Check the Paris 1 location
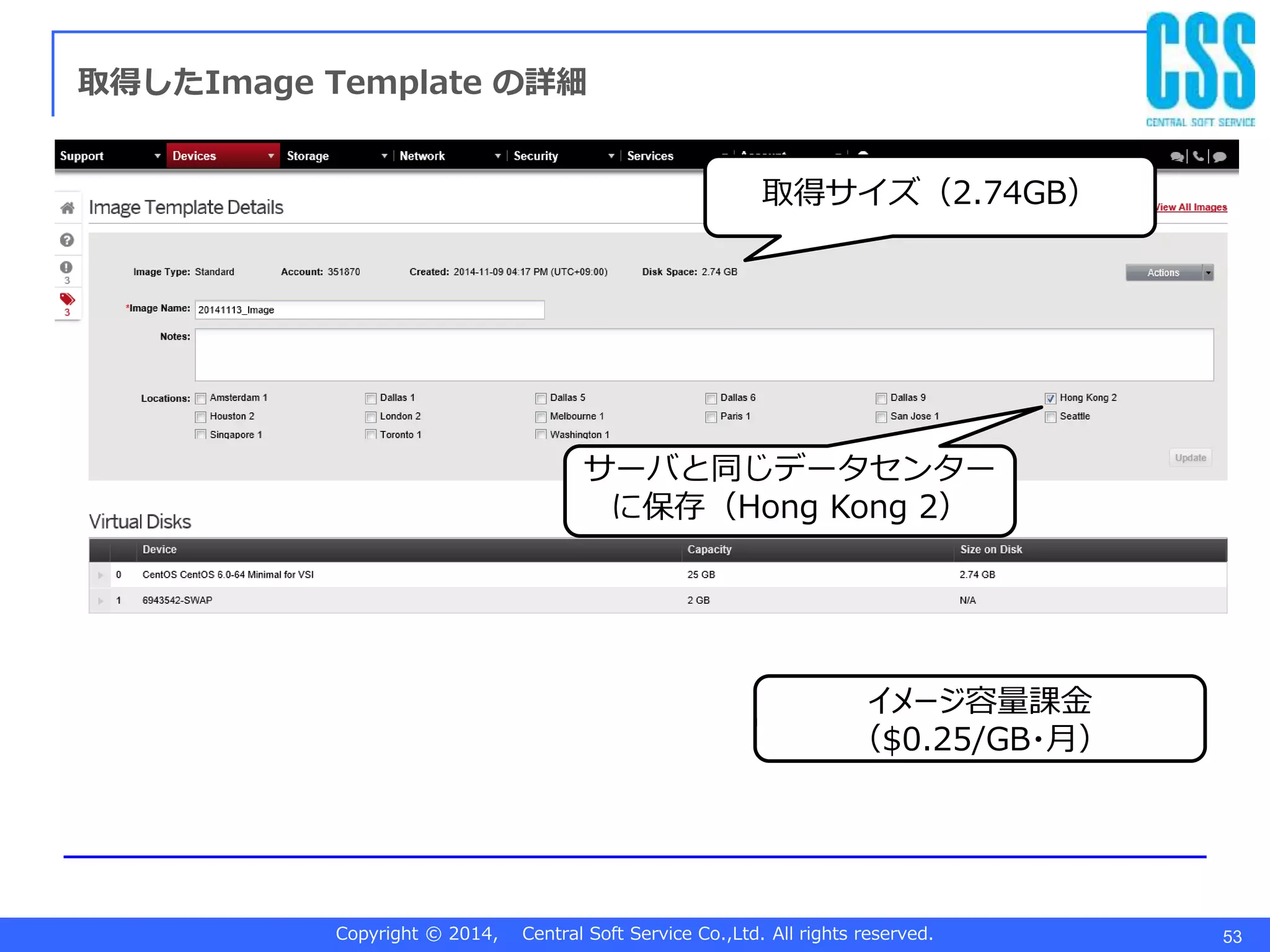 (x=711, y=417)
